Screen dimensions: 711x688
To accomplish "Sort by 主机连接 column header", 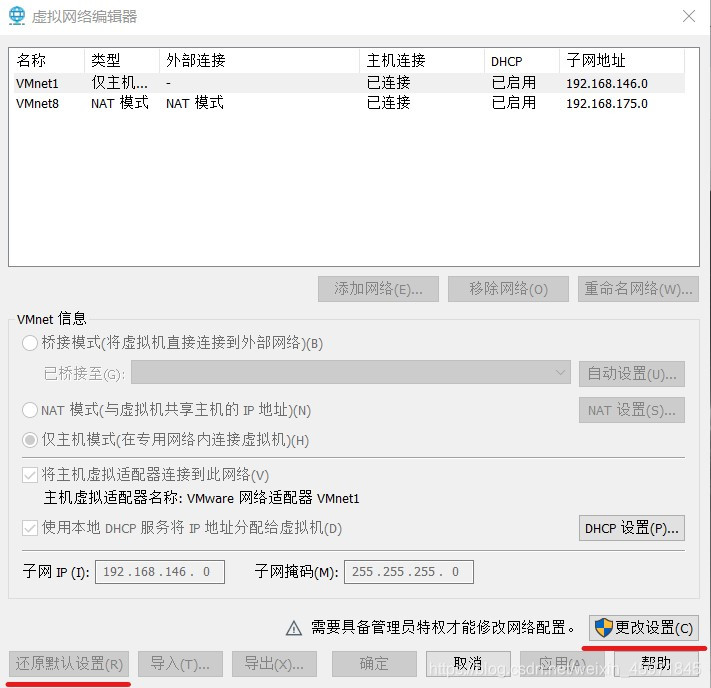I will pyautogui.click(x=422, y=60).
